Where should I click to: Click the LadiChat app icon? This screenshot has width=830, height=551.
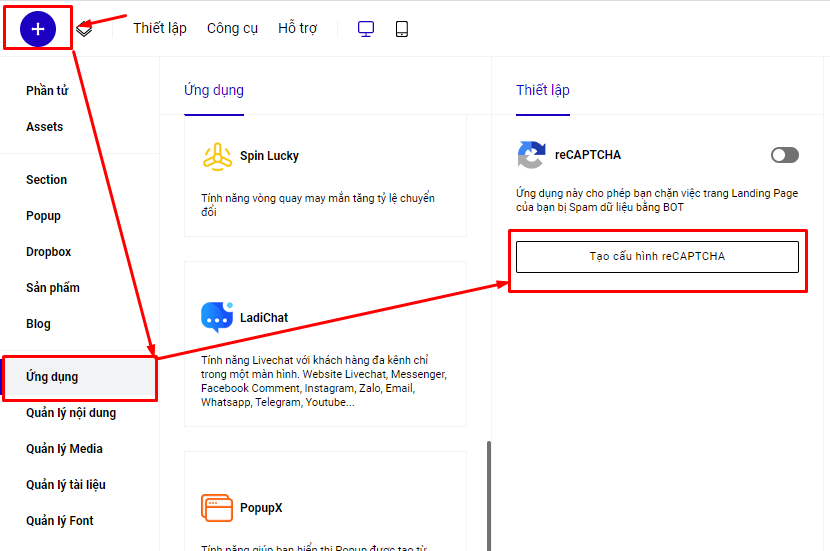coord(217,317)
